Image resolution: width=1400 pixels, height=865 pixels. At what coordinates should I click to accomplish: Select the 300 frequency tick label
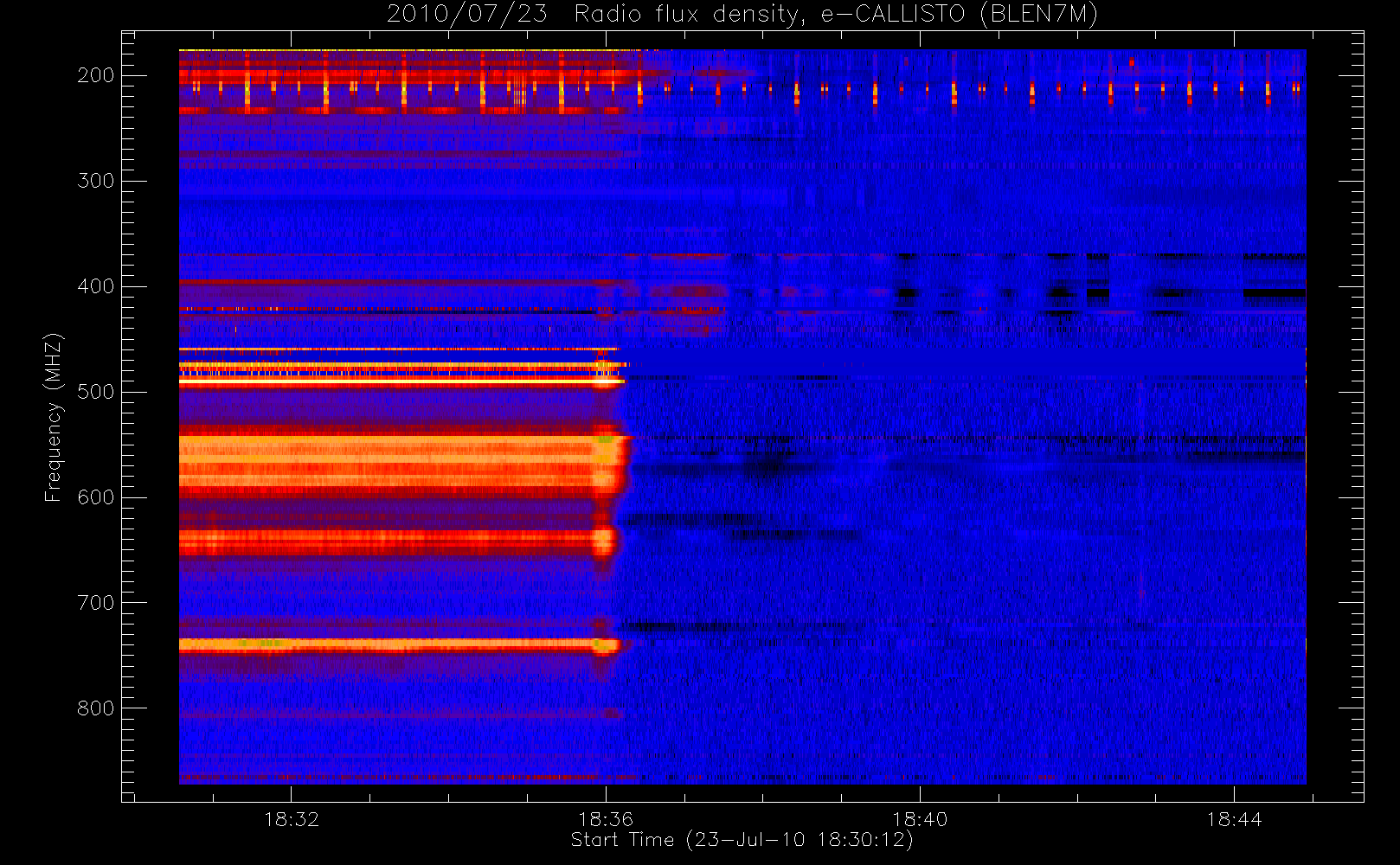(x=96, y=181)
